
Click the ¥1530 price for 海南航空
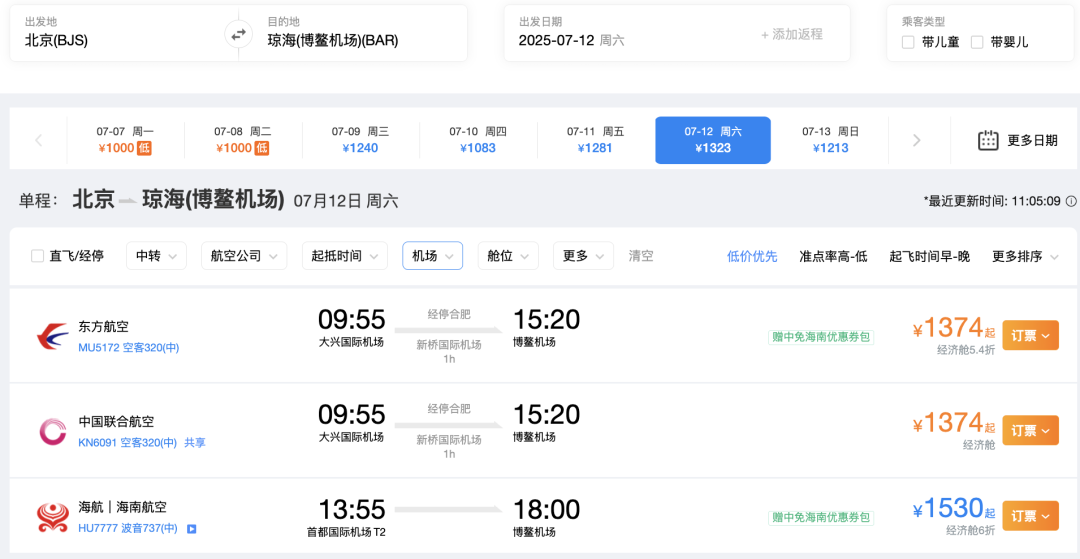[x=953, y=509]
